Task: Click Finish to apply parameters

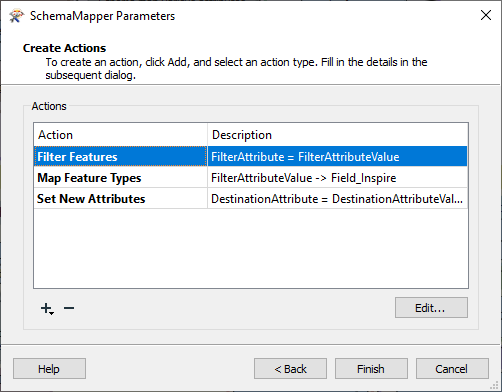Action: coord(371,369)
